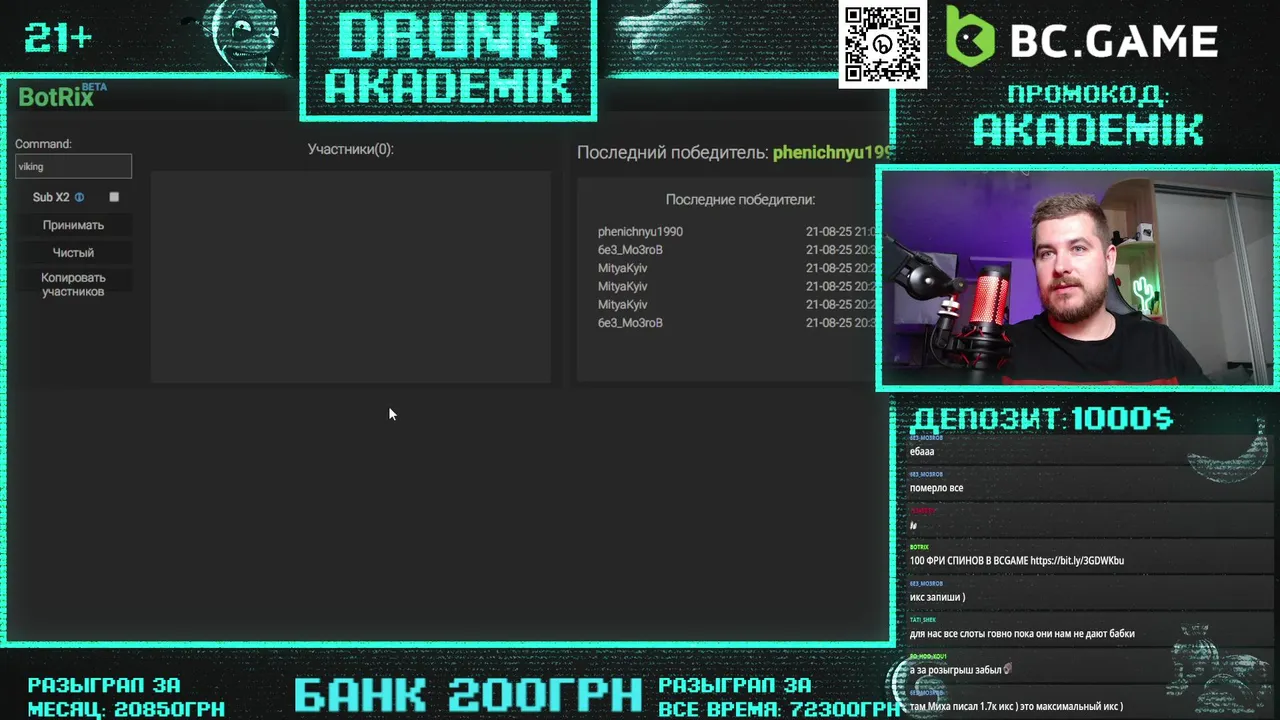1280x720 pixels.
Task: Click chat message 'ебааа'
Action: point(922,452)
